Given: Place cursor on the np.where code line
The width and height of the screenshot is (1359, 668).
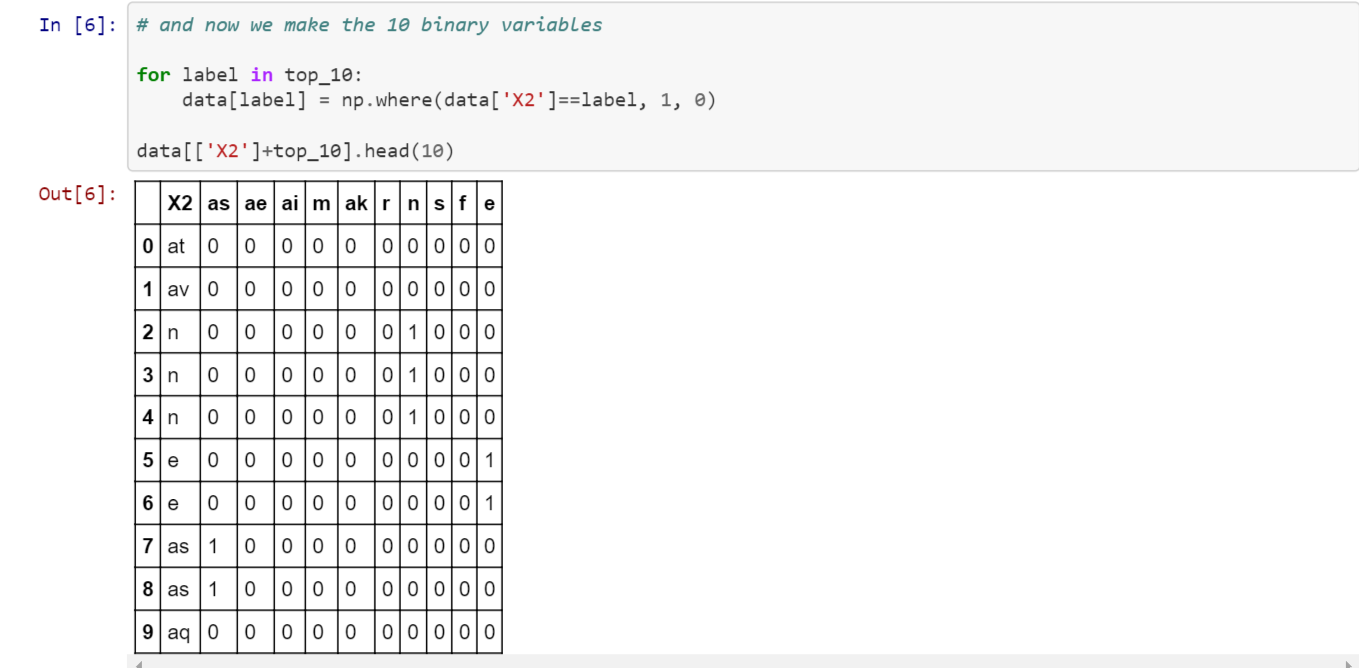Looking at the screenshot, I should tap(449, 100).
